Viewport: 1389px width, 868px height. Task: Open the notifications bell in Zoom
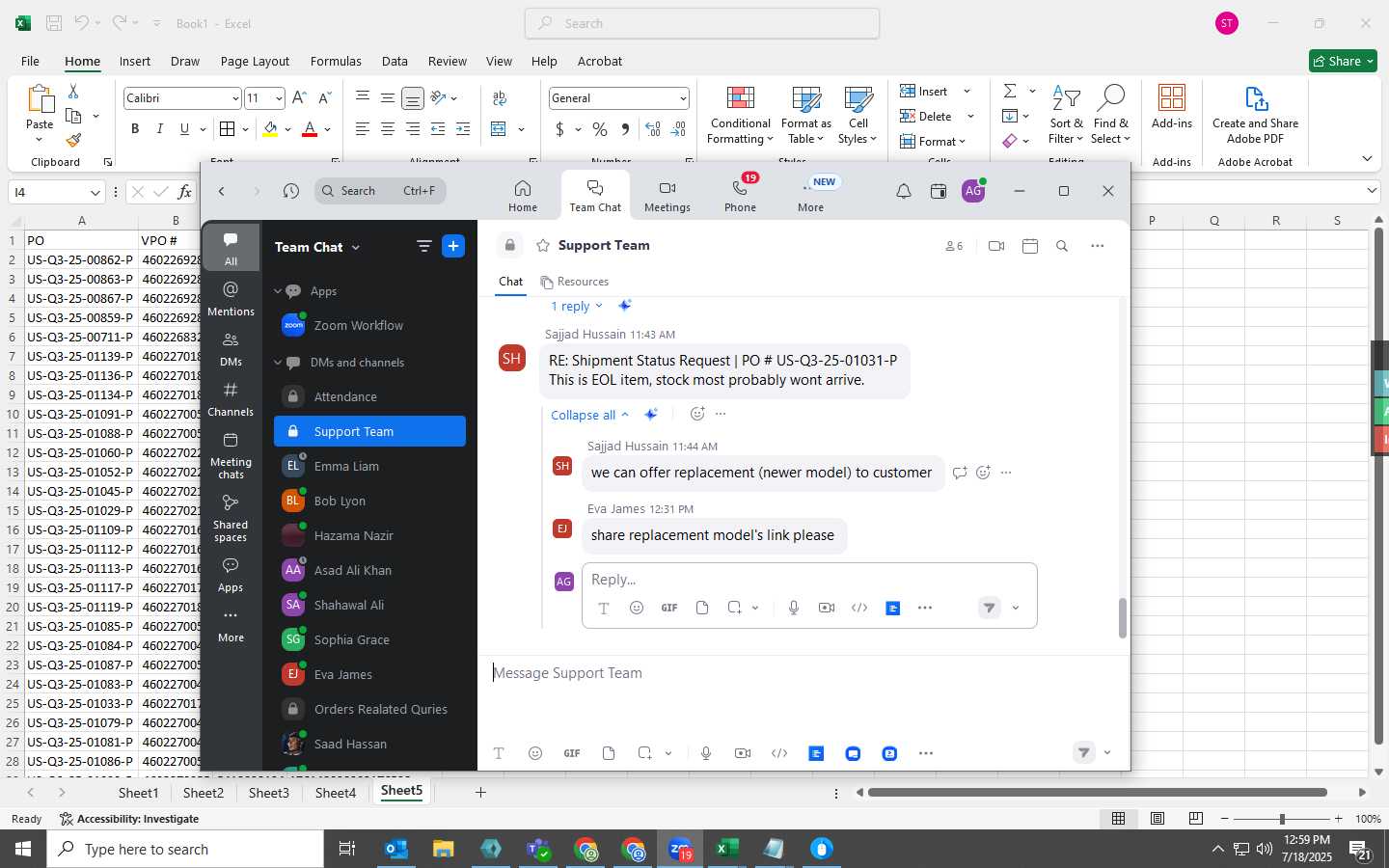tap(903, 191)
